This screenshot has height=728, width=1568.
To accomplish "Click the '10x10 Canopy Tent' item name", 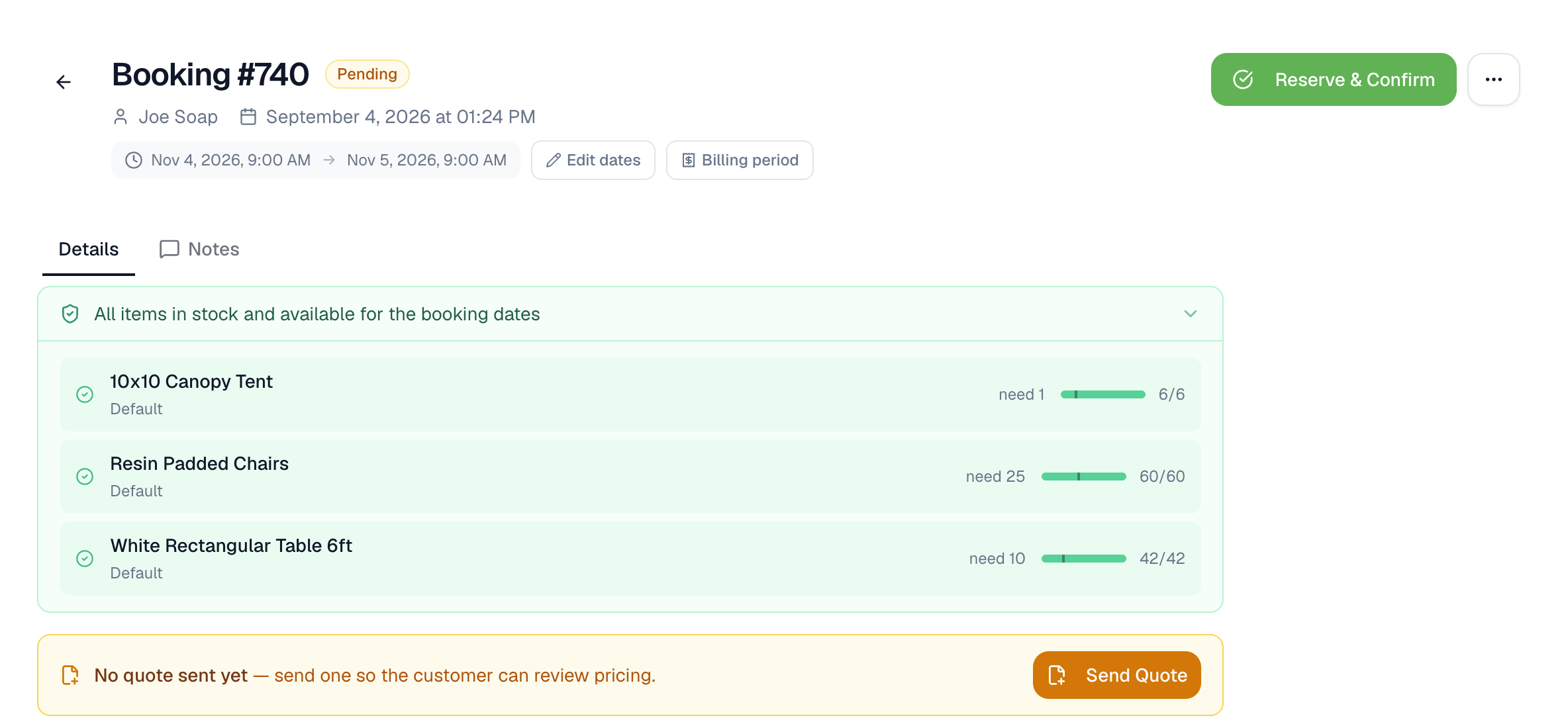I will click(191, 382).
